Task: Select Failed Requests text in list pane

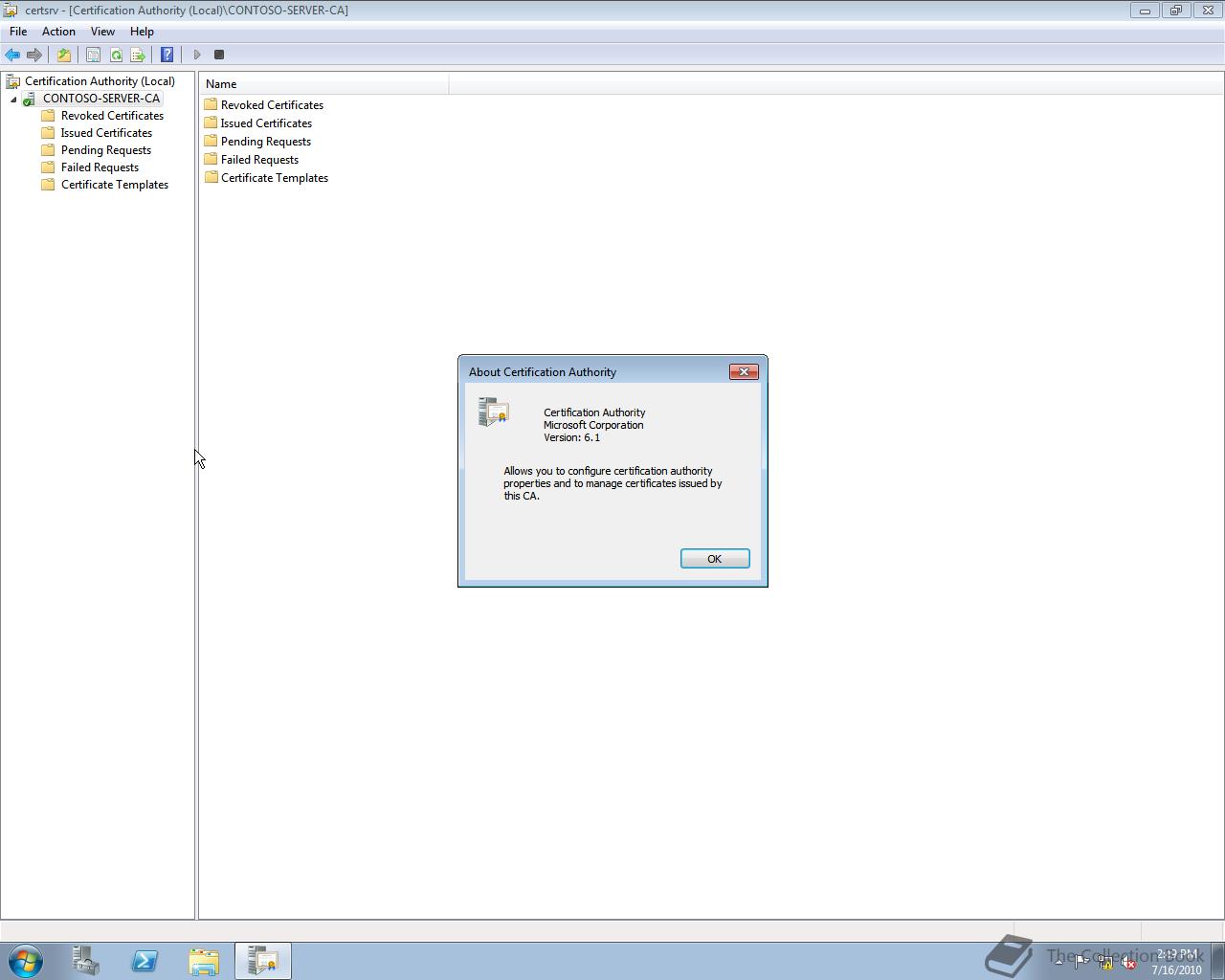Action: (x=259, y=160)
